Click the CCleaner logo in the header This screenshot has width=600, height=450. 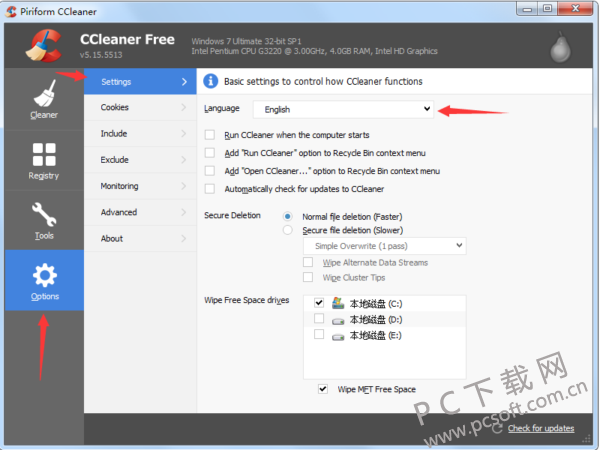(x=44, y=46)
